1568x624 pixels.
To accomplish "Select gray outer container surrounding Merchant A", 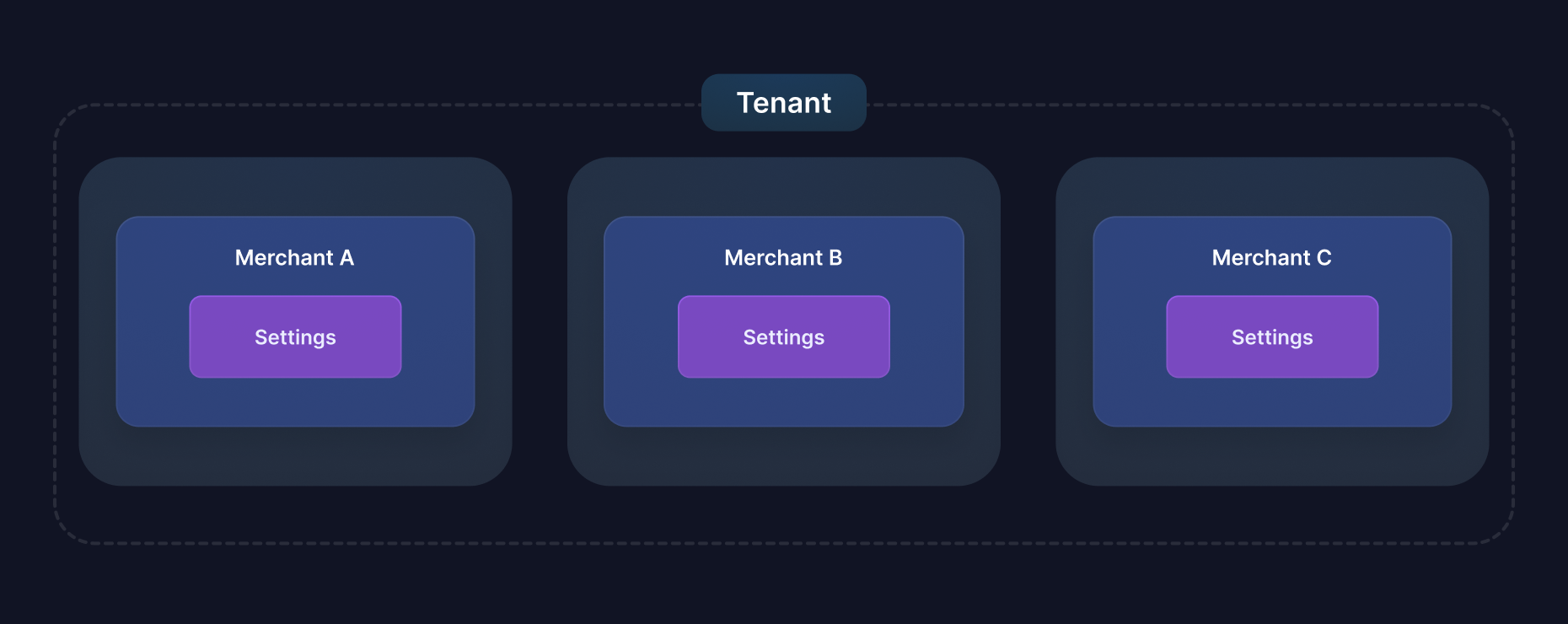I will coord(295,457).
